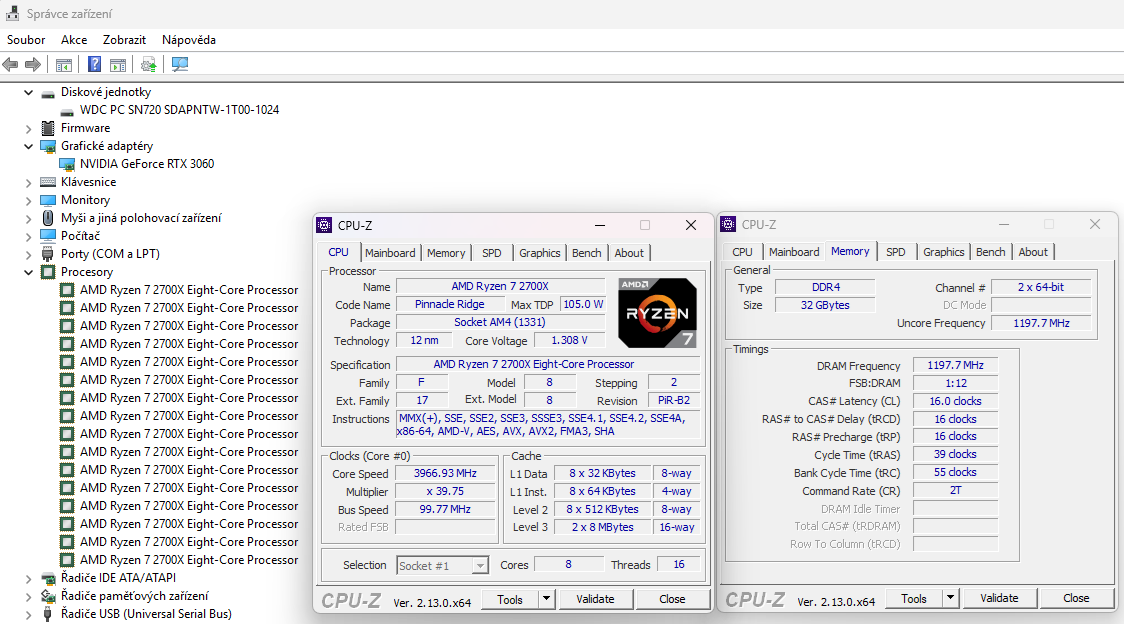Select the CAS# Latency clocks field
1124x624 pixels.
point(955,400)
